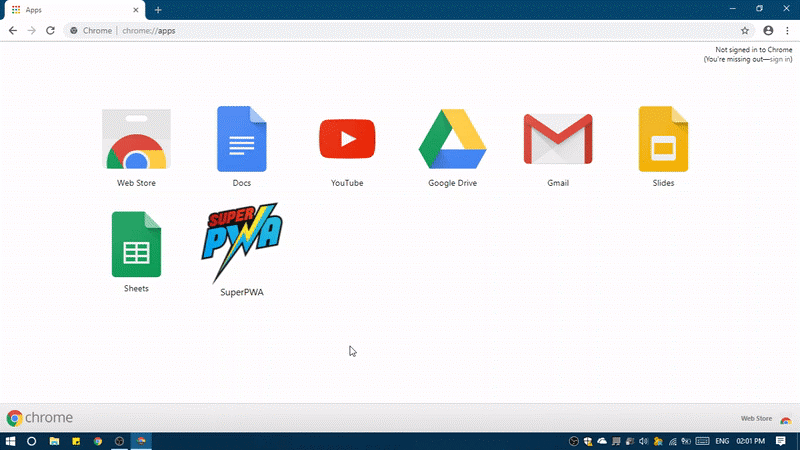Launch the Slides app
800x450 pixels.
tap(663, 139)
